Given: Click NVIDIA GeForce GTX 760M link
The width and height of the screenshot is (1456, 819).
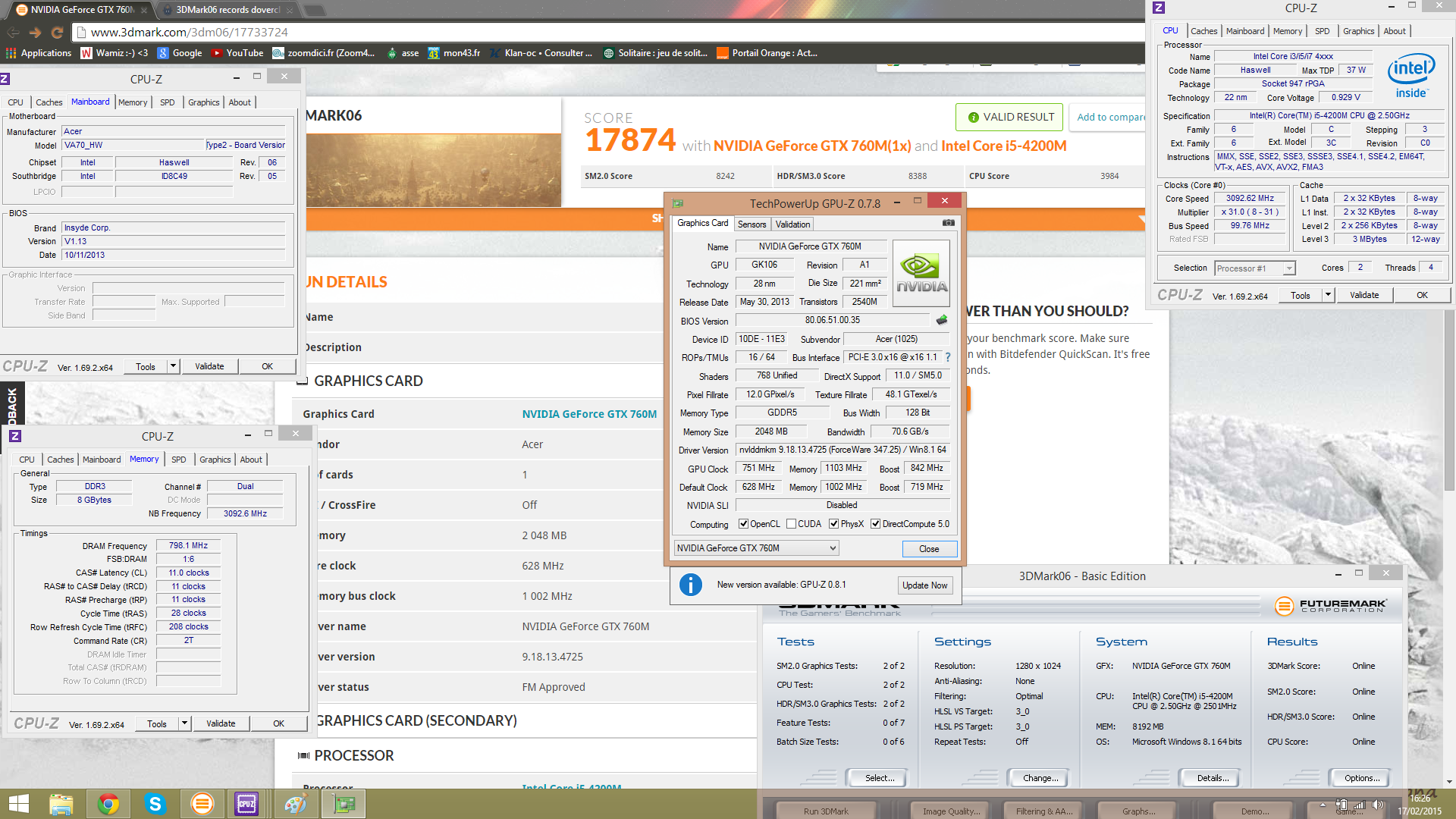Looking at the screenshot, I should coord(589,414).
